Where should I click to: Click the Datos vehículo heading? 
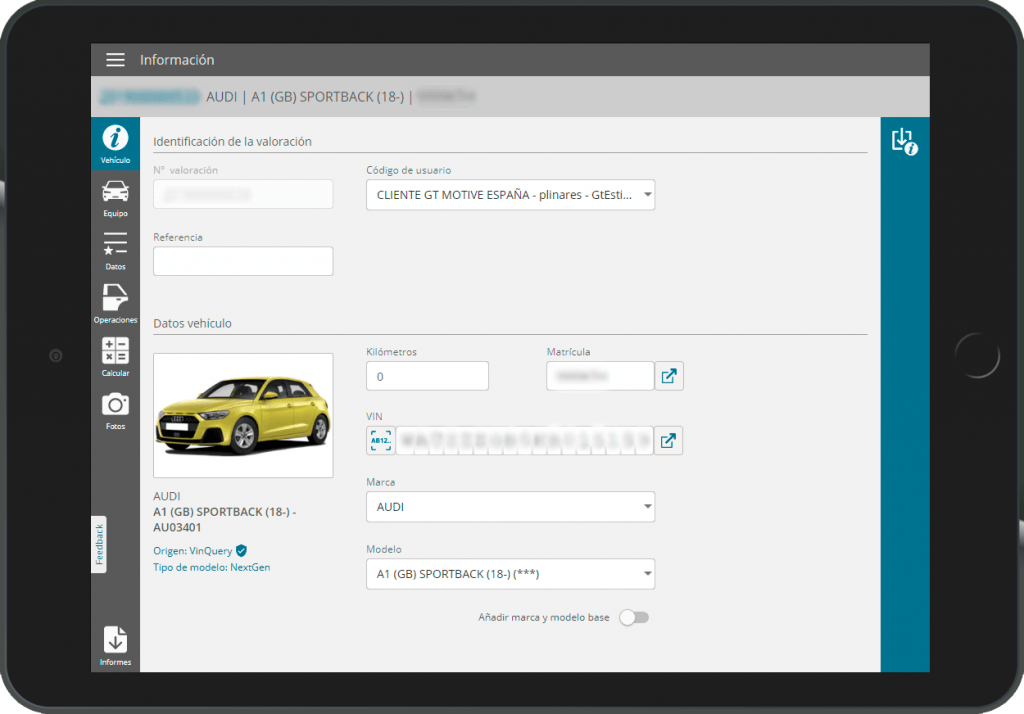pyautogui.click(x=193, y=323)
